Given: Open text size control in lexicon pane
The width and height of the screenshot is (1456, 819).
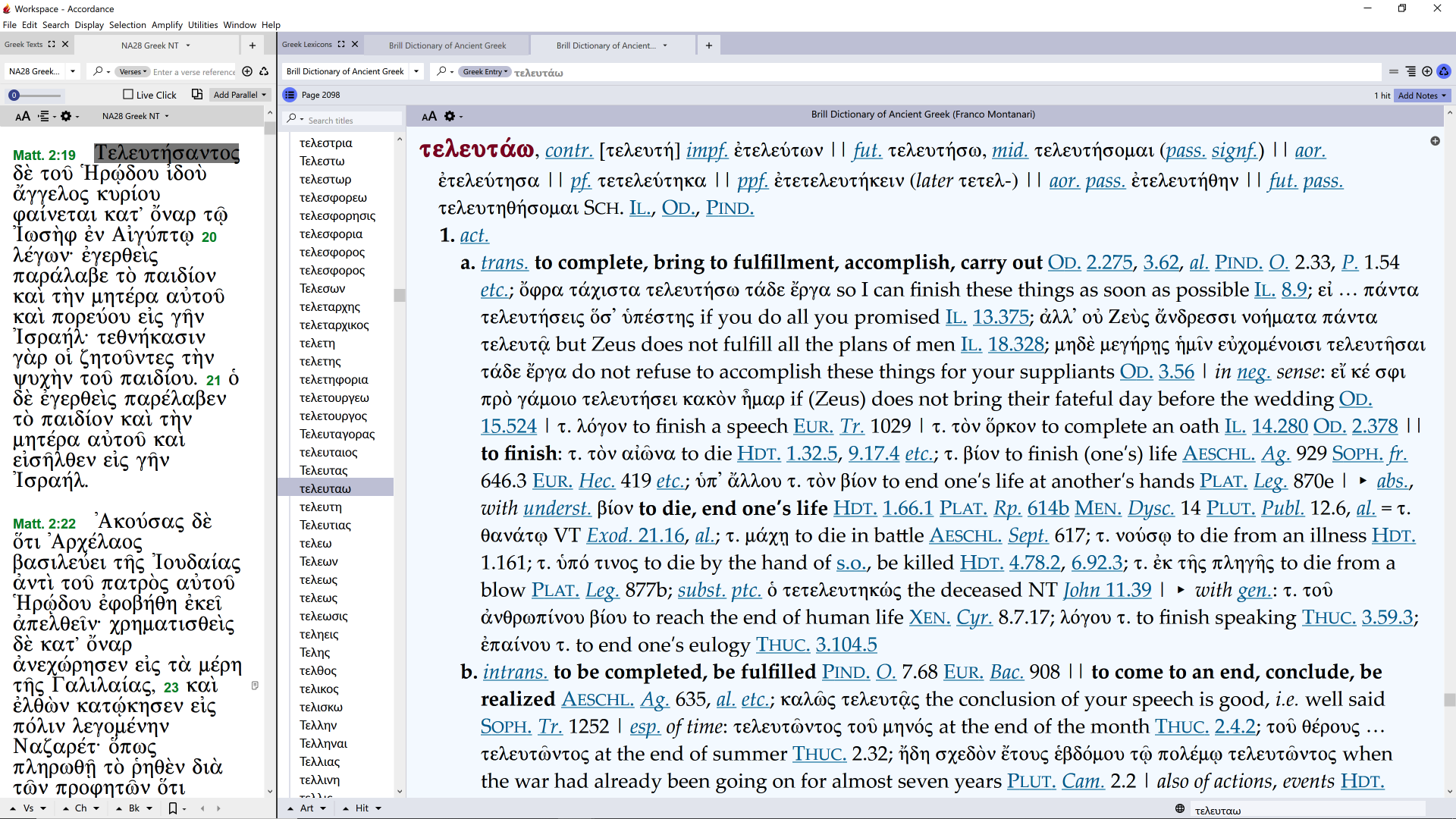Looking at the screenshot, I should point(429,116).
